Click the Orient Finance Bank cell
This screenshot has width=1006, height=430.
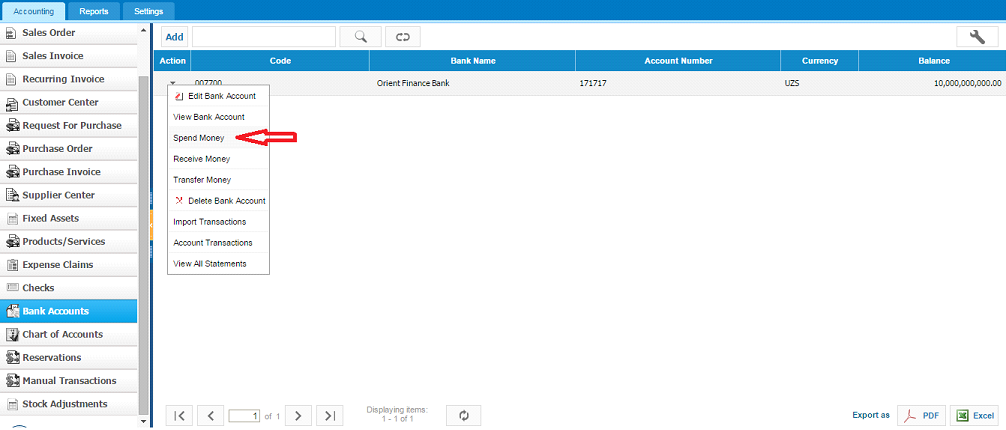pos(413,83)
